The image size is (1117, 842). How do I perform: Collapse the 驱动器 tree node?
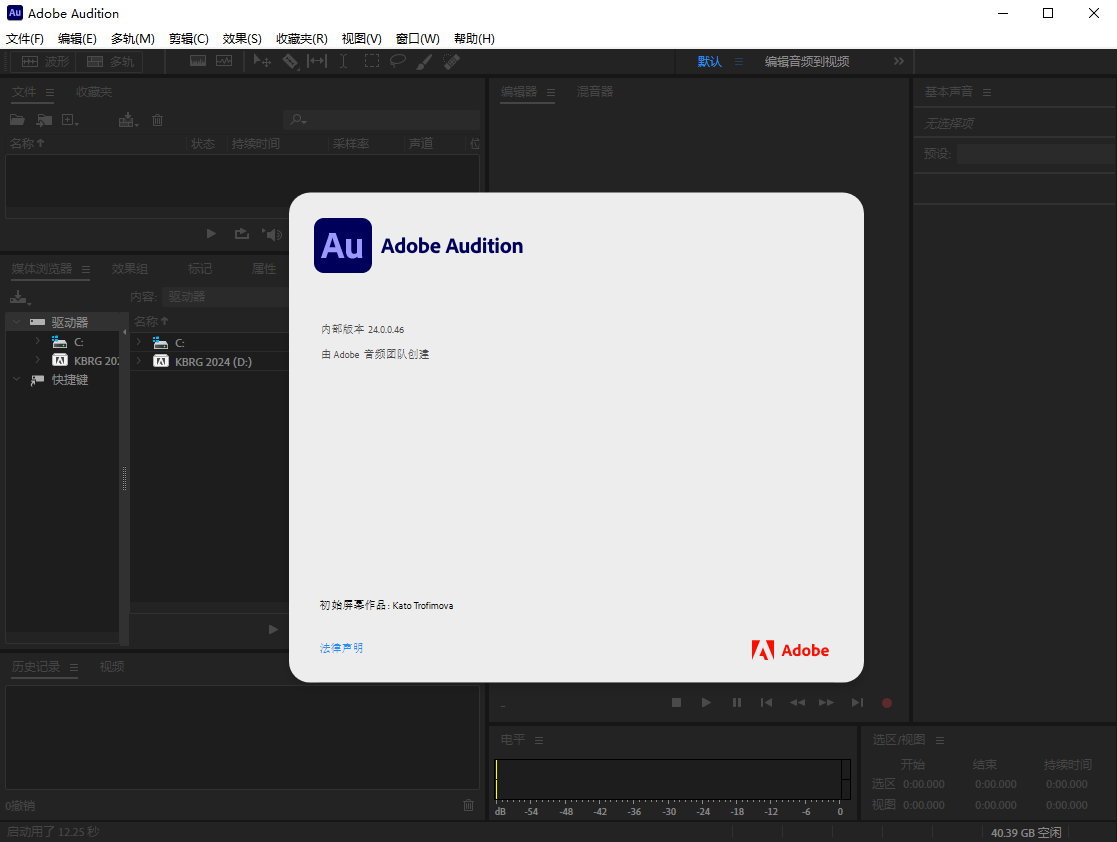[16, 322]
